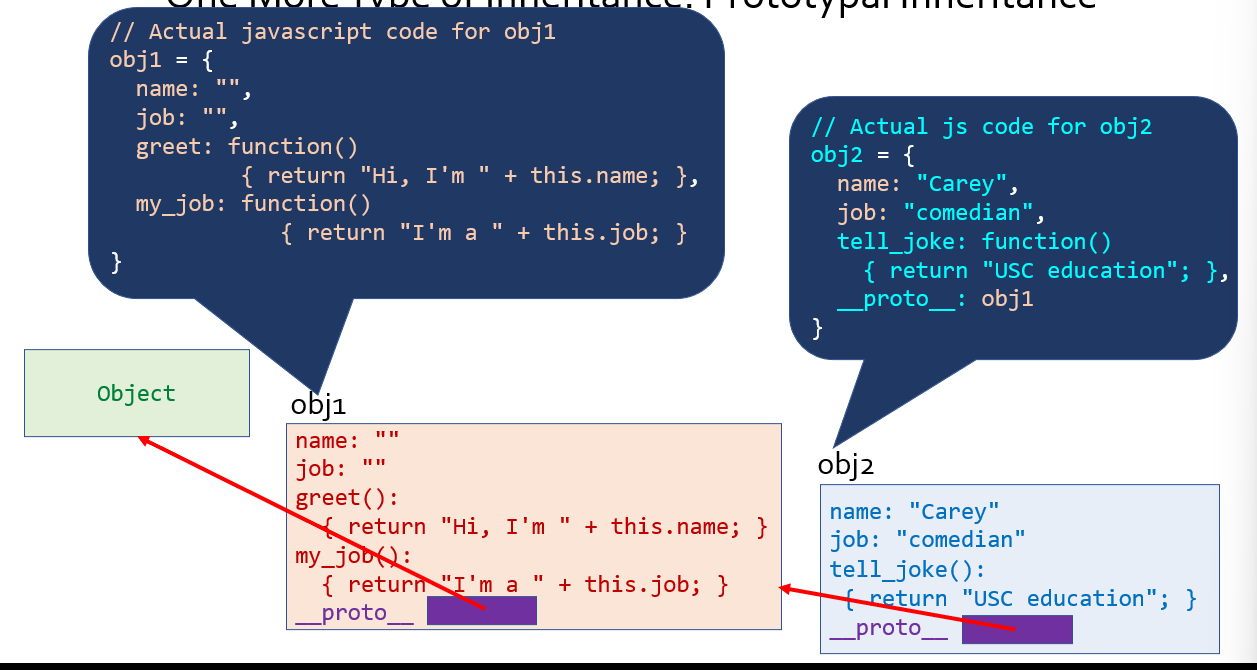Viewport: 1257px width, 670px height.
Task: Select "my_job: function()" in the obj1 code bubble
Action: [x=253, y=204]
